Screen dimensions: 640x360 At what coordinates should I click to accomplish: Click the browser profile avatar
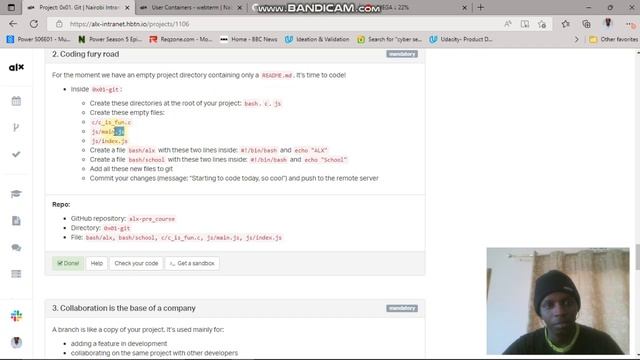click(608, 24)
